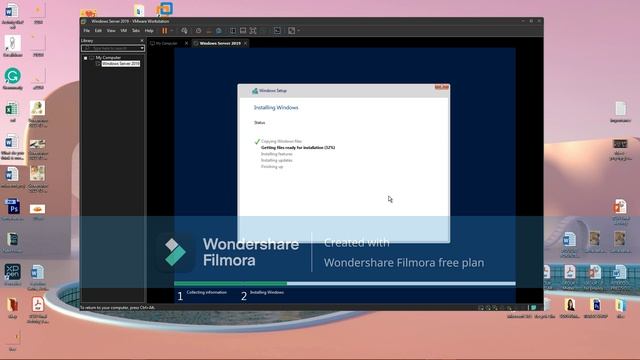Open the XP-Pen desktop shortcut
Viewport: 640px width, 360px height.
(12, 274)
